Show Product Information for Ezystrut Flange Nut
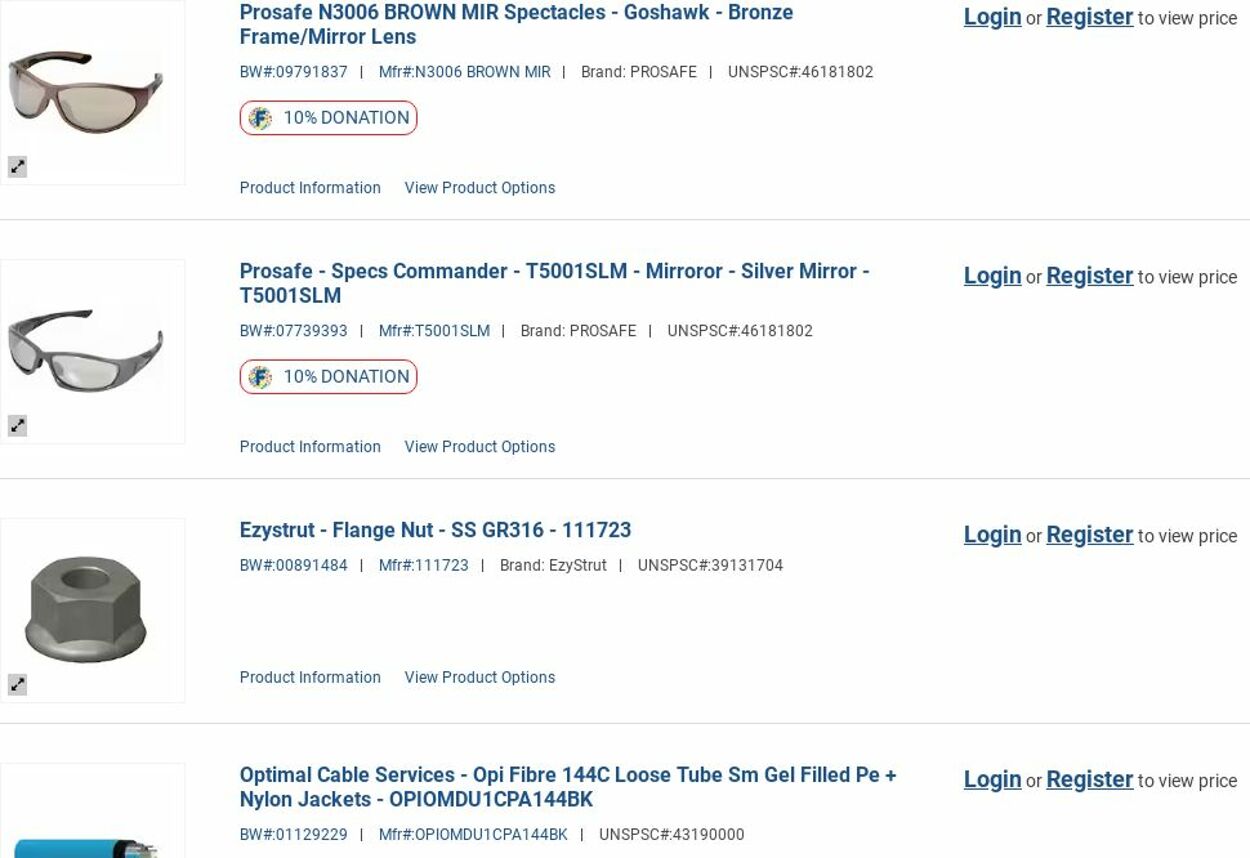Viewport: 1250px width, 858px height. 310,678
